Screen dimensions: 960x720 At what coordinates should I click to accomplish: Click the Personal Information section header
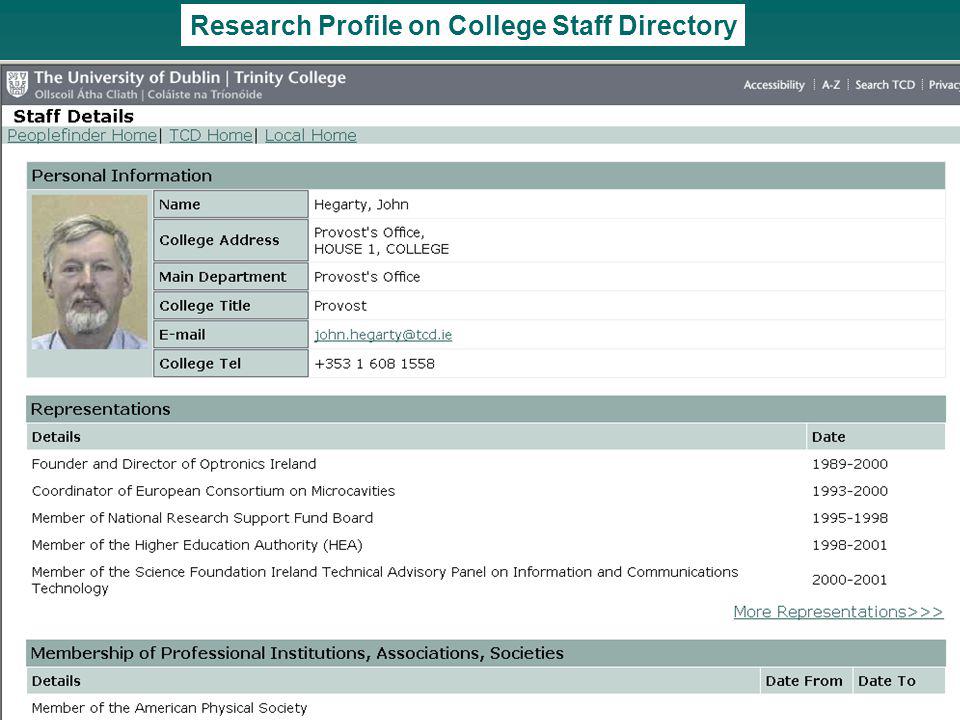click(486, 176)
